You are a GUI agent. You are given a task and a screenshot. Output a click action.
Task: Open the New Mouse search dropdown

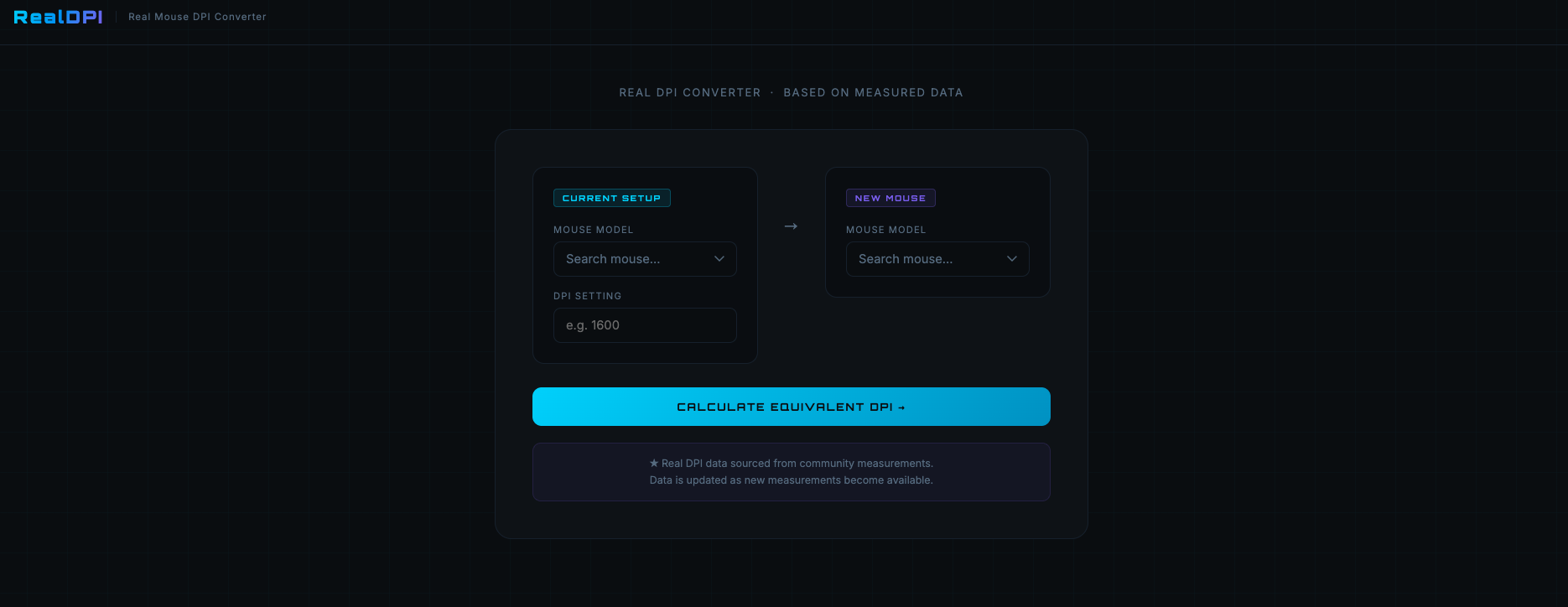pyautogui.click(x=937, y=259)
